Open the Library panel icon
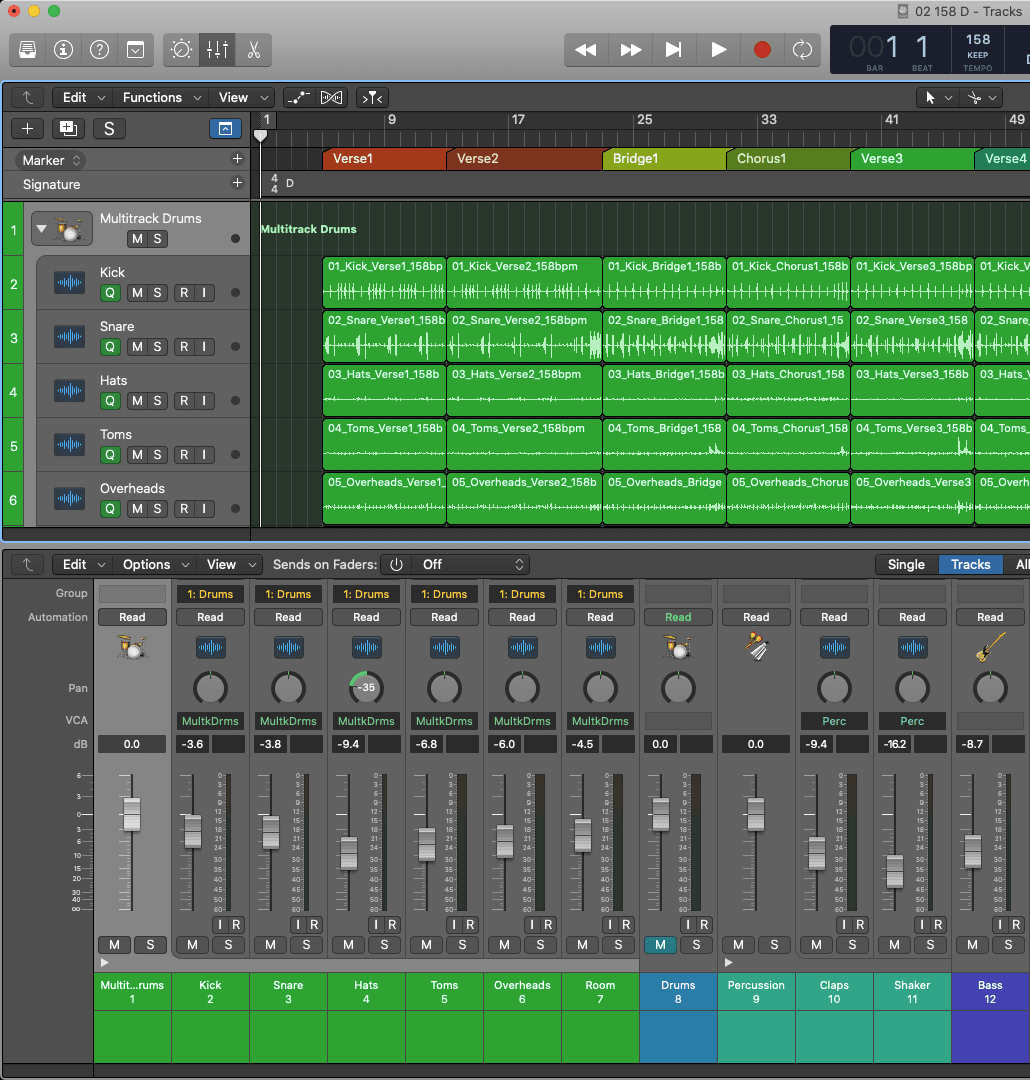 click(x=28, y=49)
